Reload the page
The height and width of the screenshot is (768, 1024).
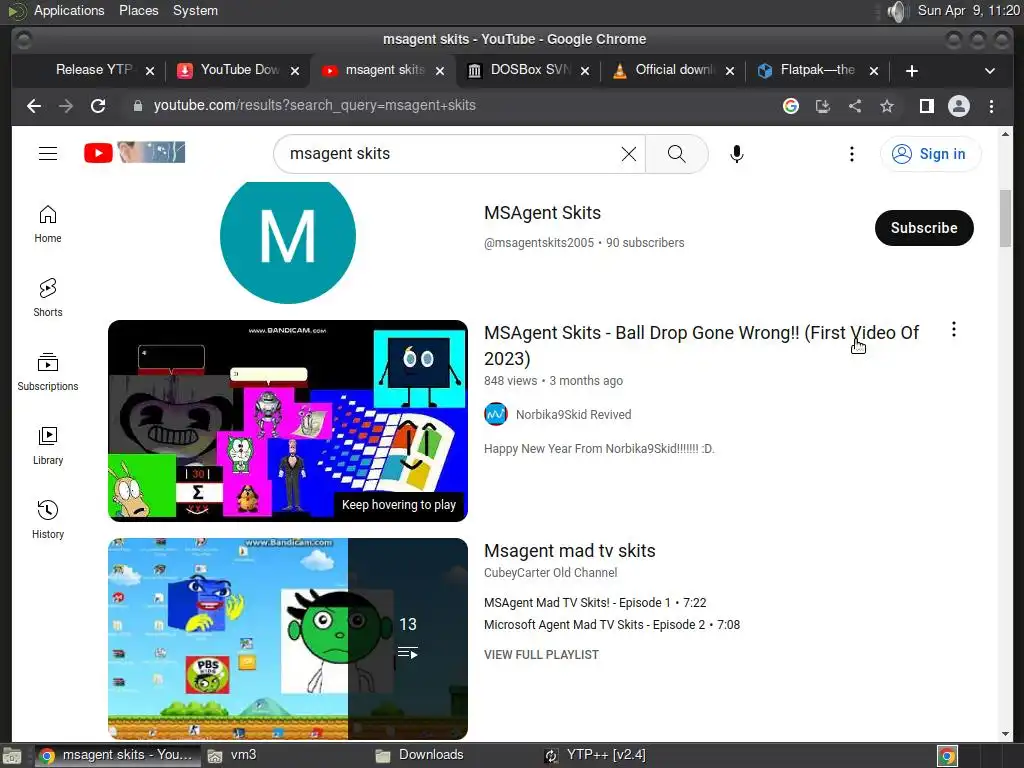98,106
